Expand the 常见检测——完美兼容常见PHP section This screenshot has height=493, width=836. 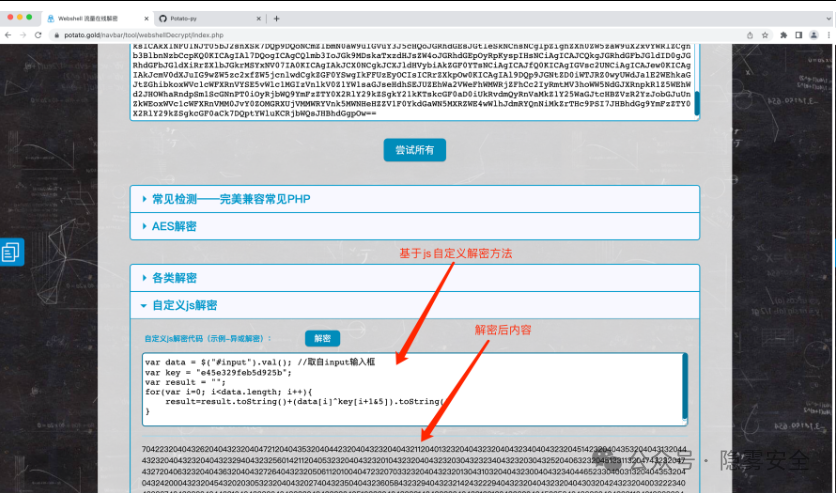pyautogui.click(x=415, y=199)
